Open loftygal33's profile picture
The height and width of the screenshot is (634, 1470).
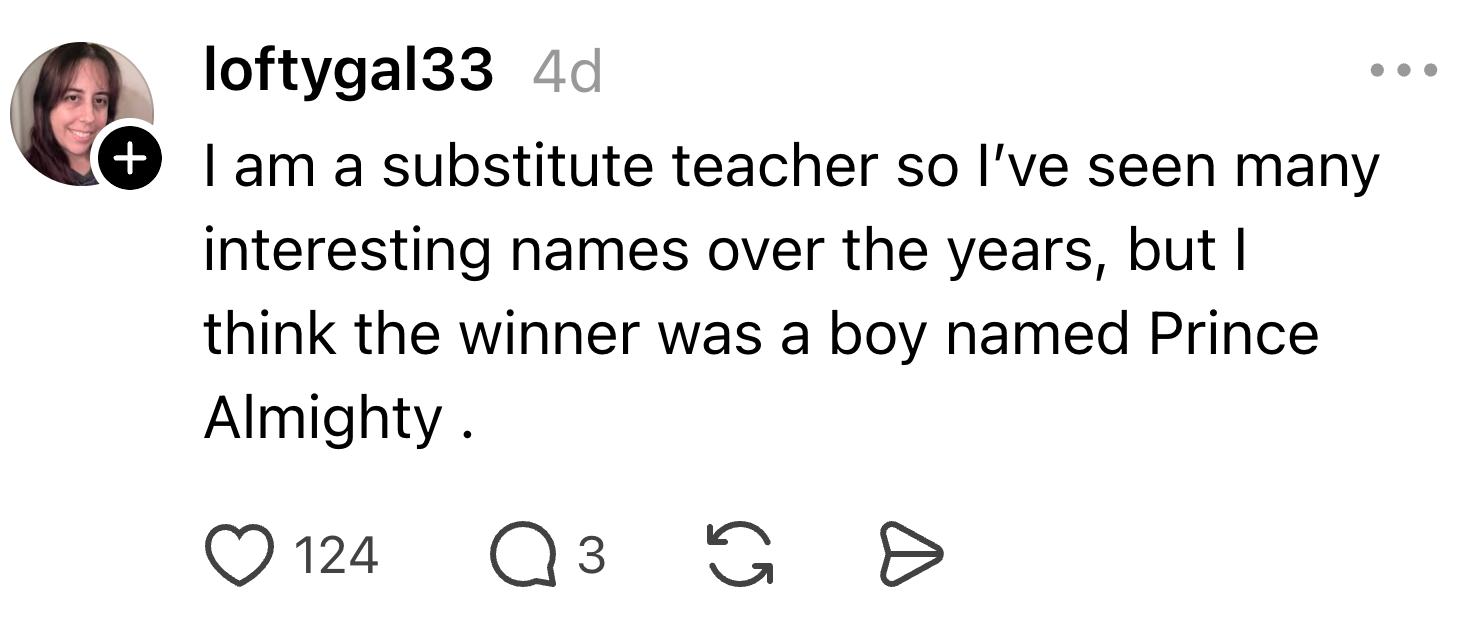82,114
